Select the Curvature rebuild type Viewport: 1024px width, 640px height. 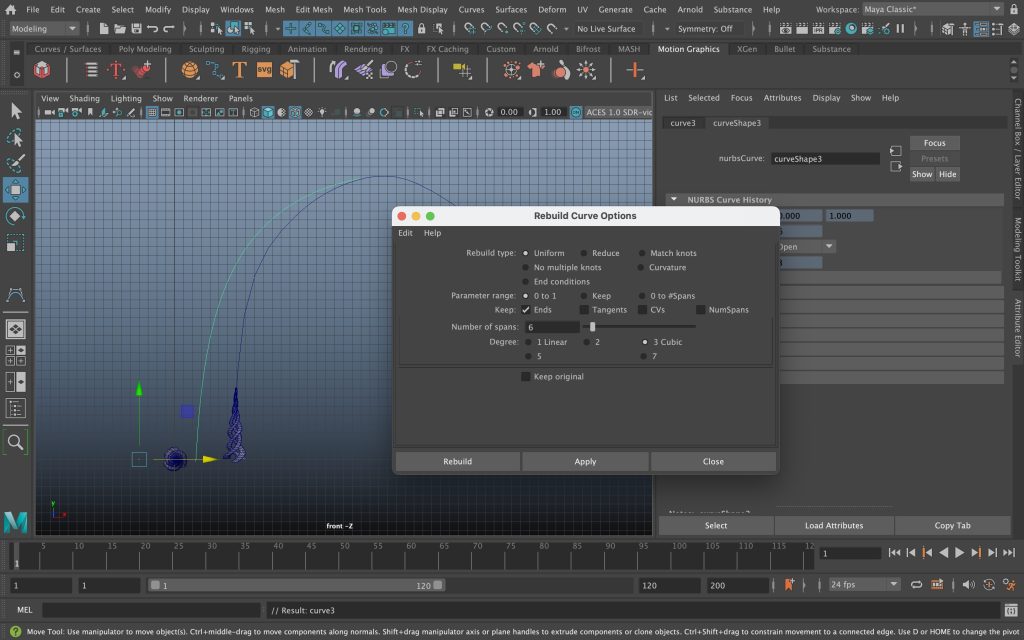pos(641,267)
